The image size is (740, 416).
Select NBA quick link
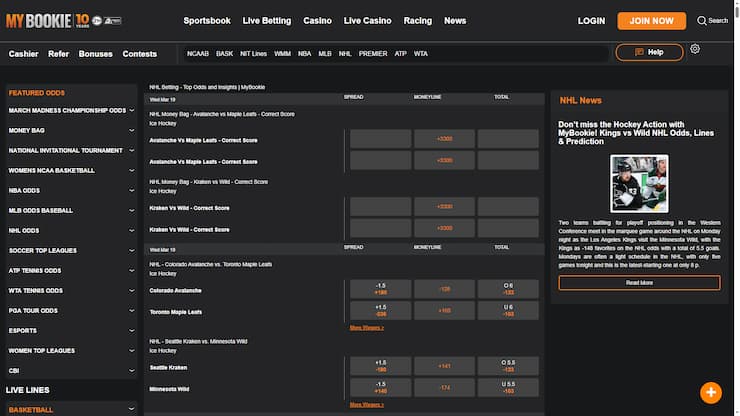click(304, 54)
